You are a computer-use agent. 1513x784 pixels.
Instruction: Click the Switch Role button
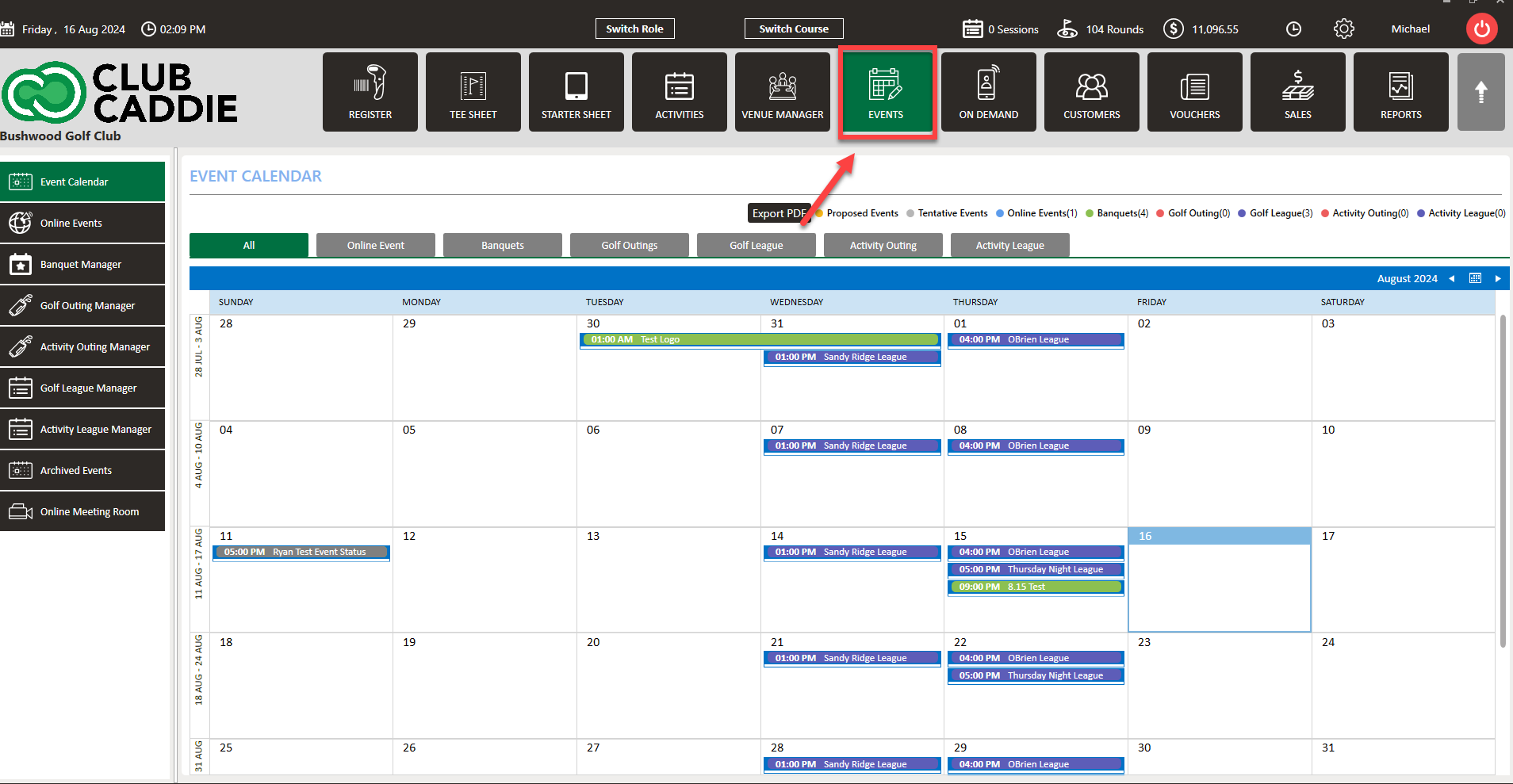[634, 29]
